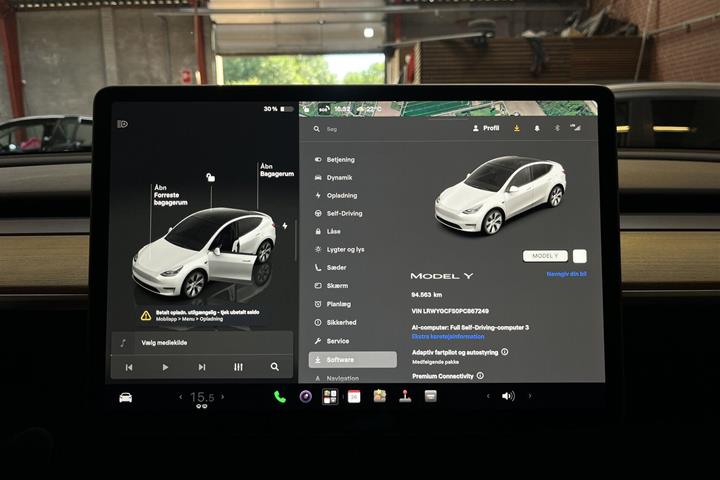Image resolution: width=720 pixels, height=480 pixels.
Task: Tap the 22°C outside temperature on map
Action: coord(370,109)
